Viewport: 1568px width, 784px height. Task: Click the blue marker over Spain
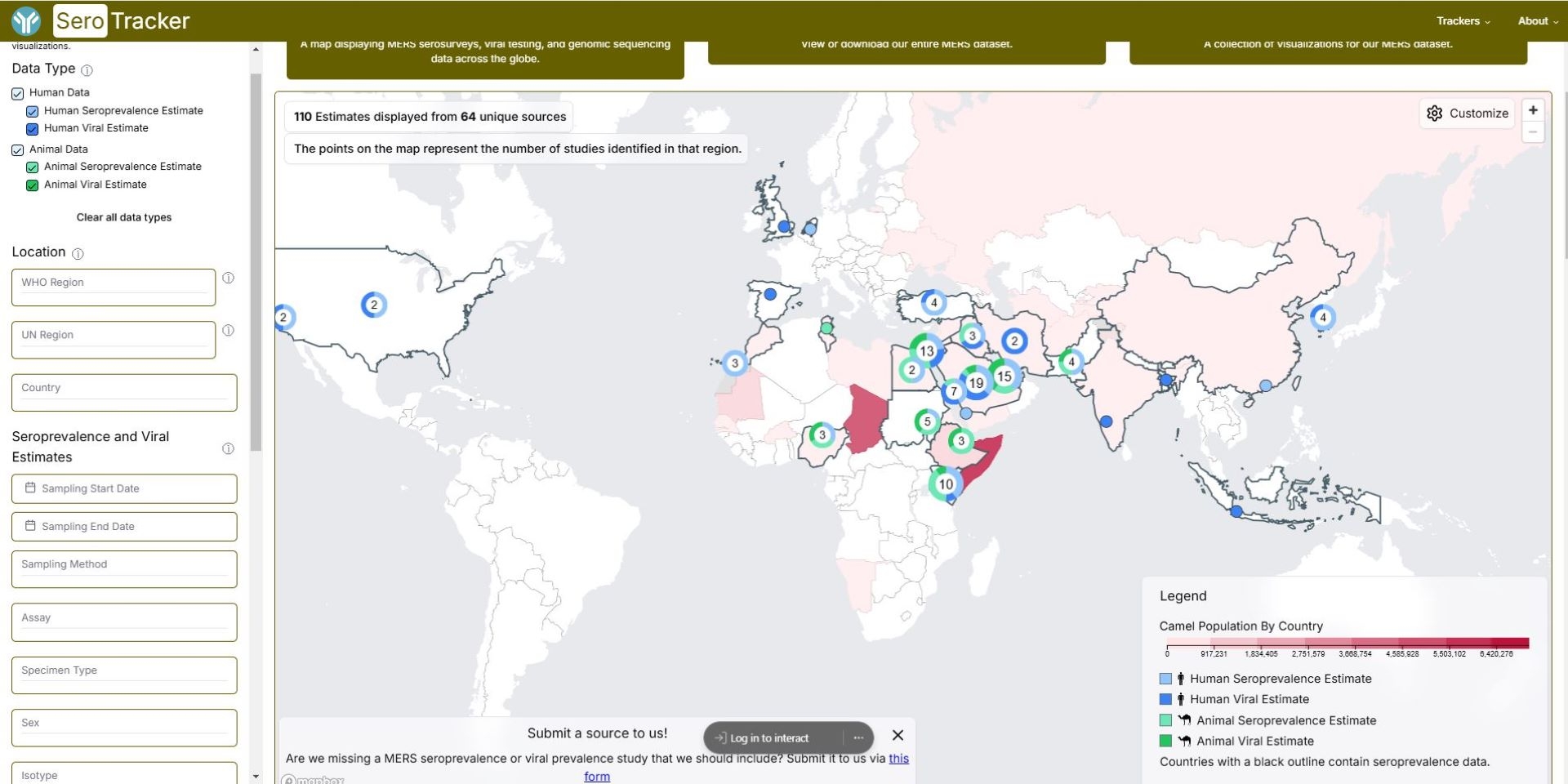(770, 294)
